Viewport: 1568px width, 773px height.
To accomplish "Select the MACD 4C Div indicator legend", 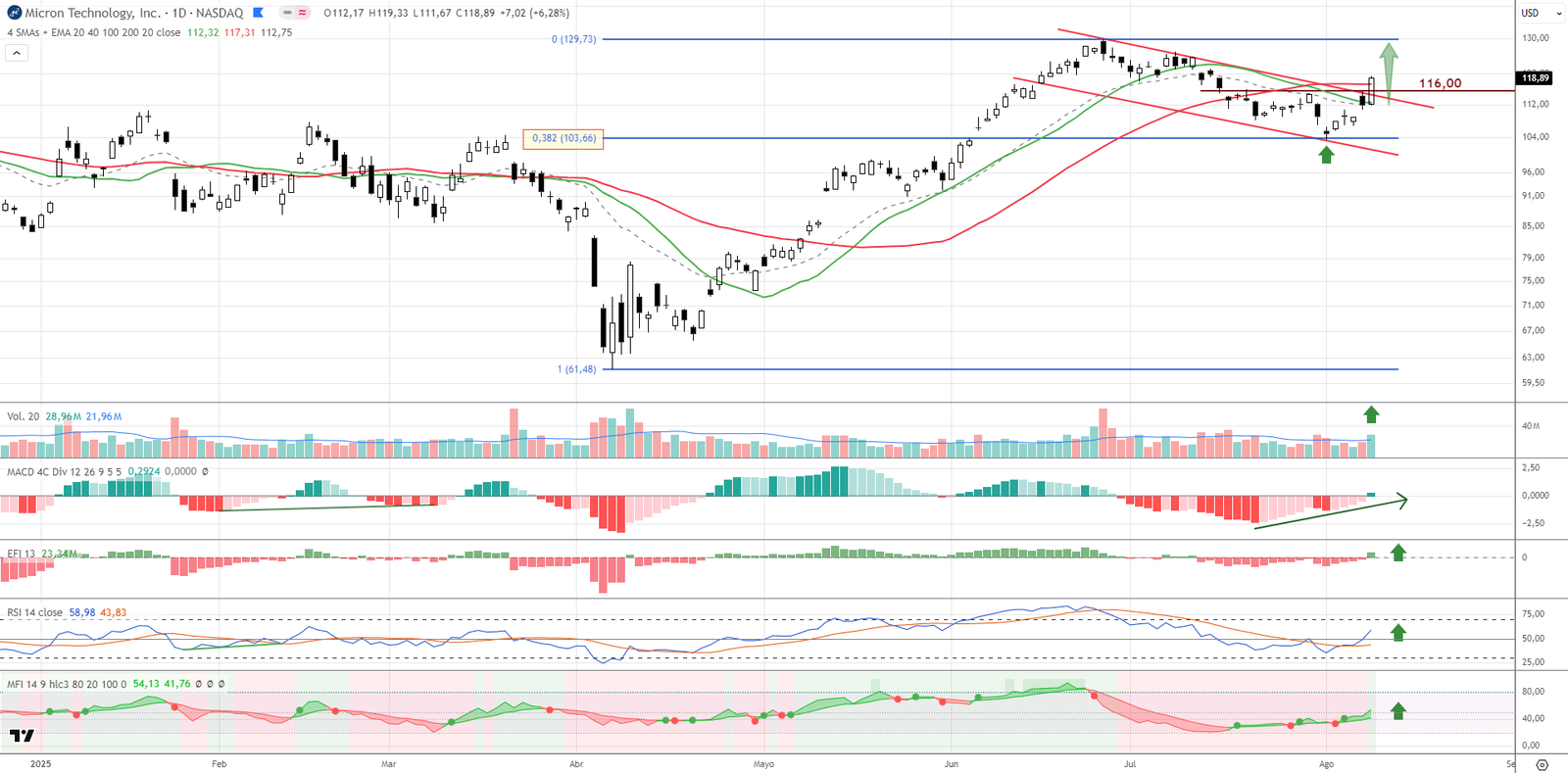I will click(64, 471).
